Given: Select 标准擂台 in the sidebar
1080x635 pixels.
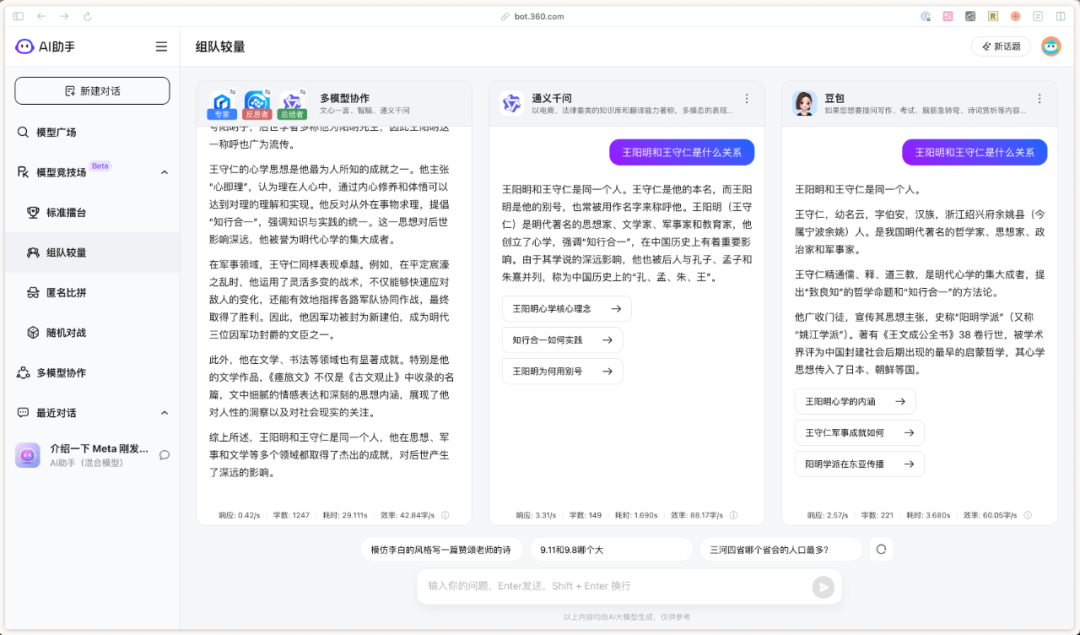Looking at the screenshot, I should [92, 213].
